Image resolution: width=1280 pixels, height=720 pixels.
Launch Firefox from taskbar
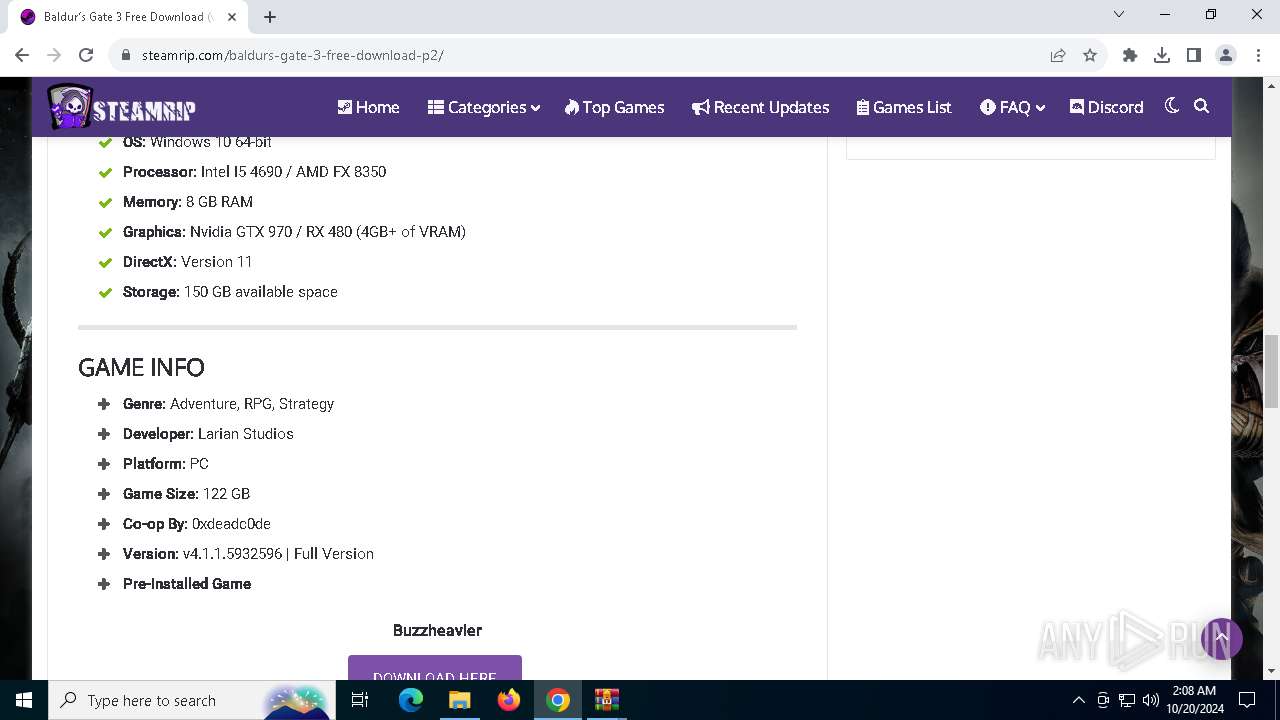tap(509, 700)
